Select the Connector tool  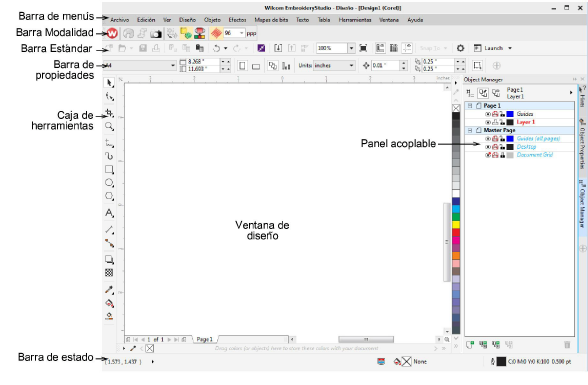[x=109, y=243]
